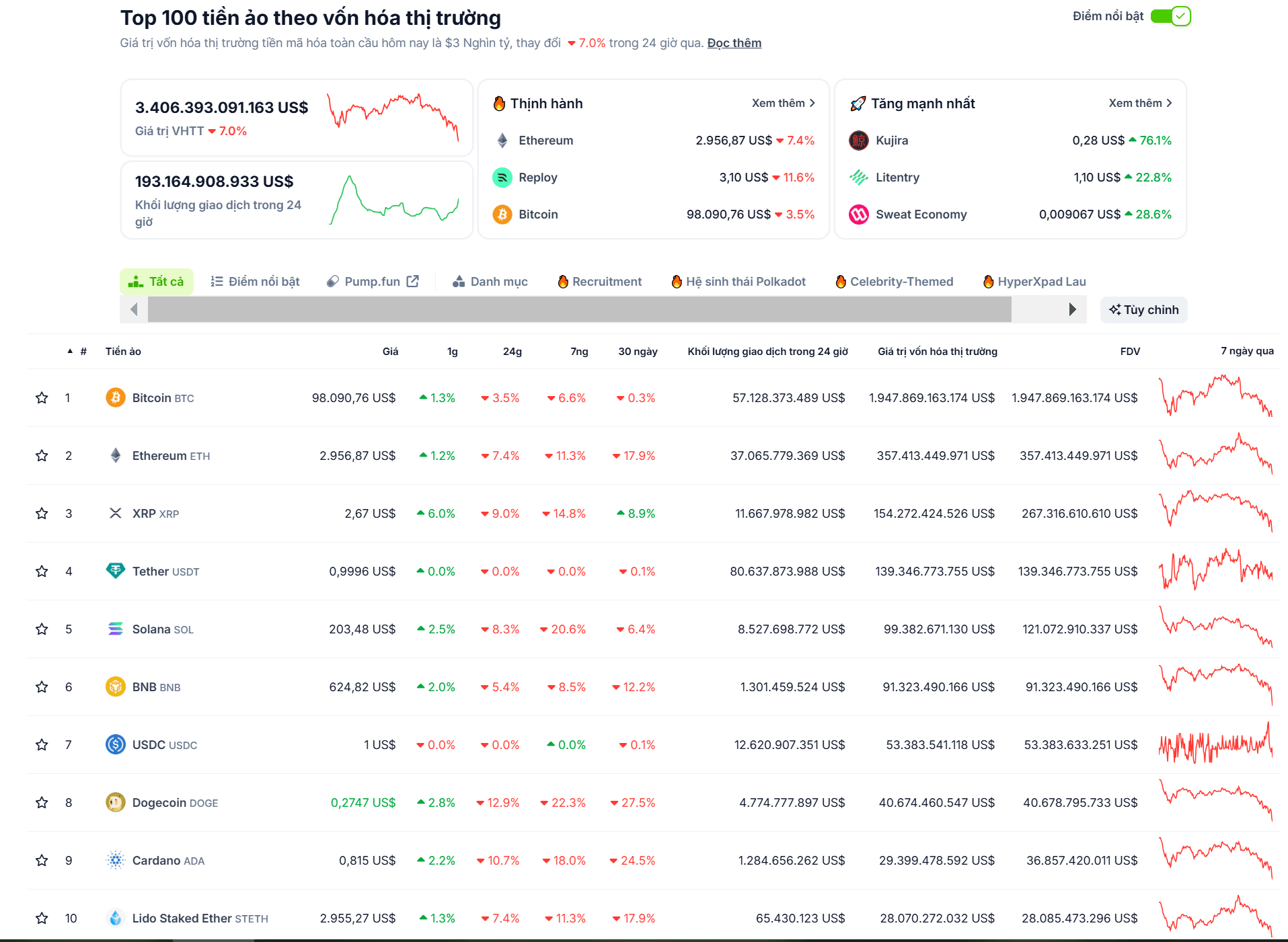
Task: Open Lido Staked Ether coin page
Action: 200,918
